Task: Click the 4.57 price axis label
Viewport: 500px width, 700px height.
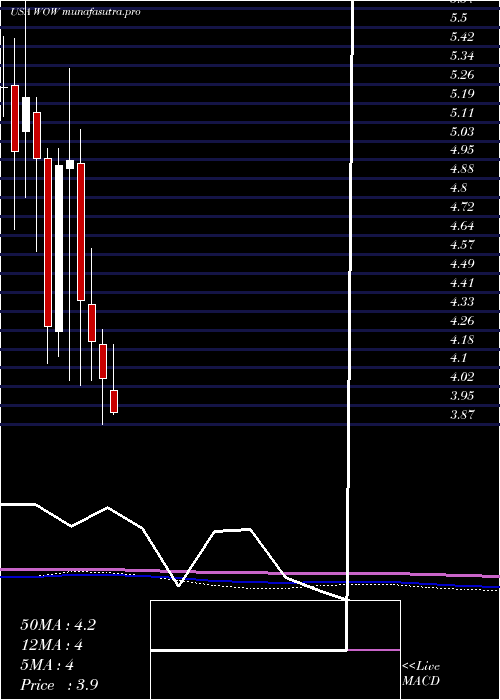Action: [x=462, y=245]
